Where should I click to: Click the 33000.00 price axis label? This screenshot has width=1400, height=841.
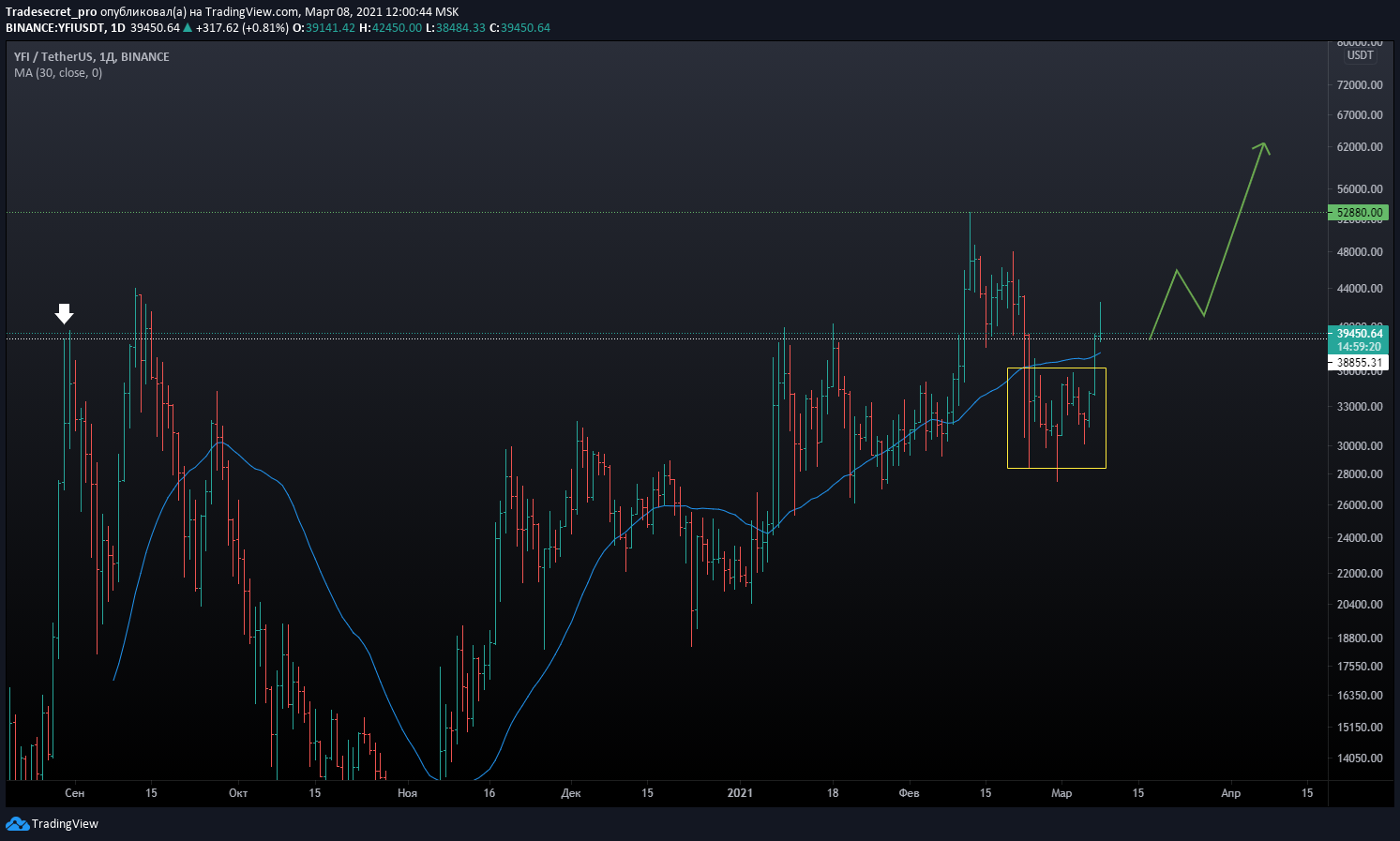click(x=1360, y=407)
